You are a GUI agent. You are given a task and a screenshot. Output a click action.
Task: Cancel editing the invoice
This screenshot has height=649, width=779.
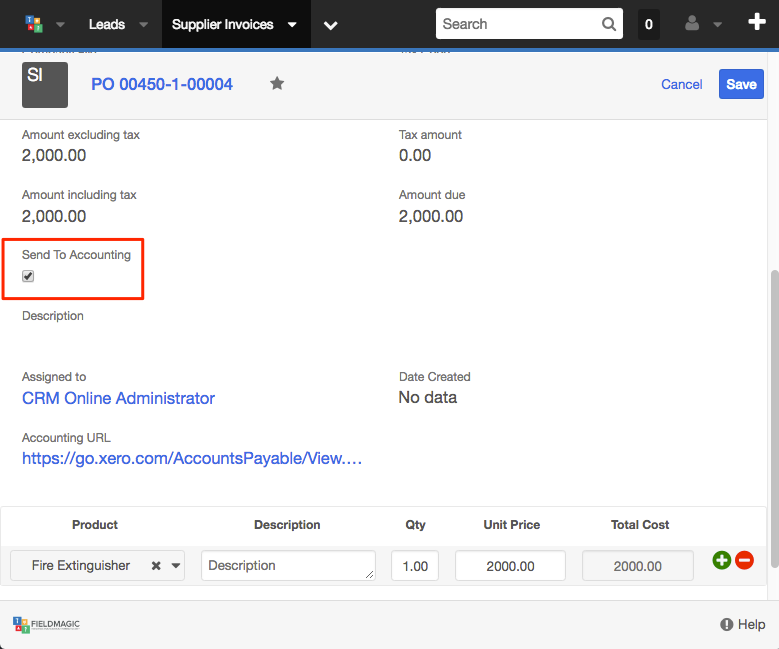coord(682,84)
